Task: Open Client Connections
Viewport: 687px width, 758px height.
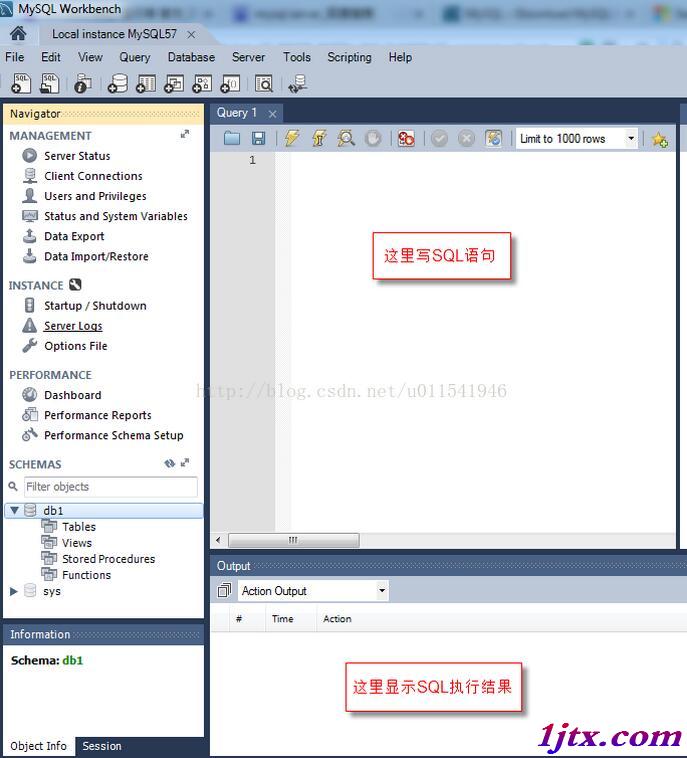Action: pos(93,176)
